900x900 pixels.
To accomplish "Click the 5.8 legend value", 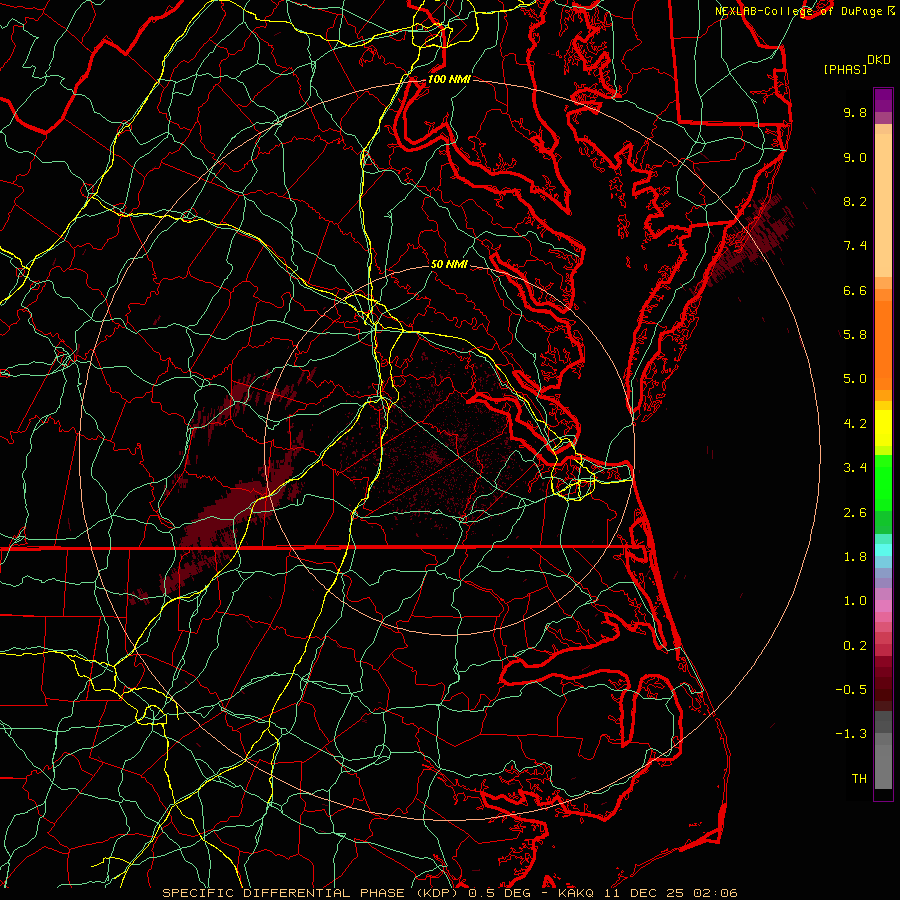I will [855, 335].
